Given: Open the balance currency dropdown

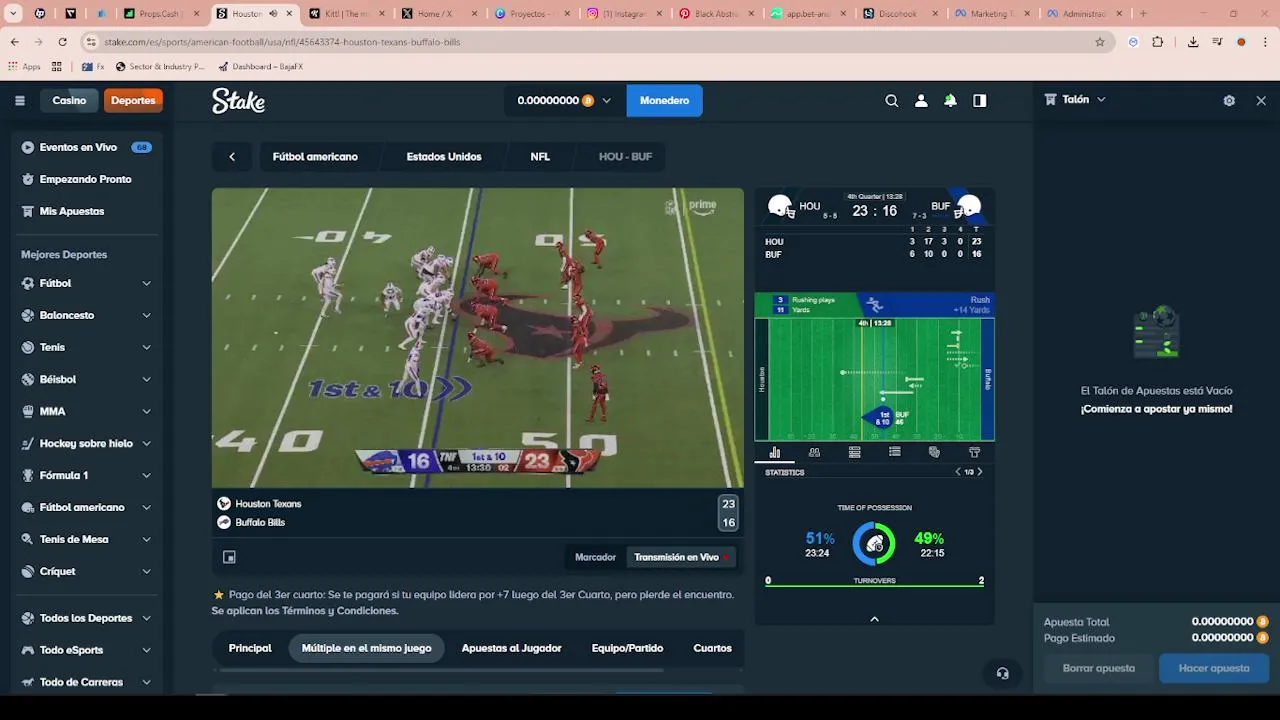Looking at the screenshot, I should [x=563, y=100].
